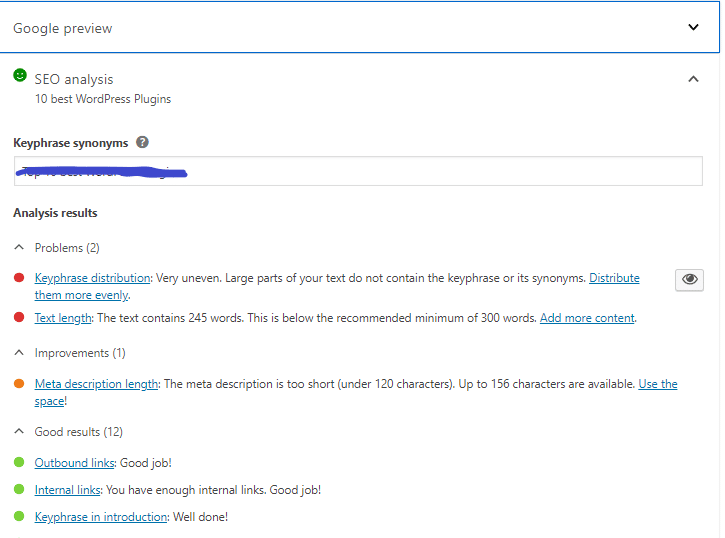Collapse the Good results (12) list
Screen dimensions: 725x538
pos(19,432)
